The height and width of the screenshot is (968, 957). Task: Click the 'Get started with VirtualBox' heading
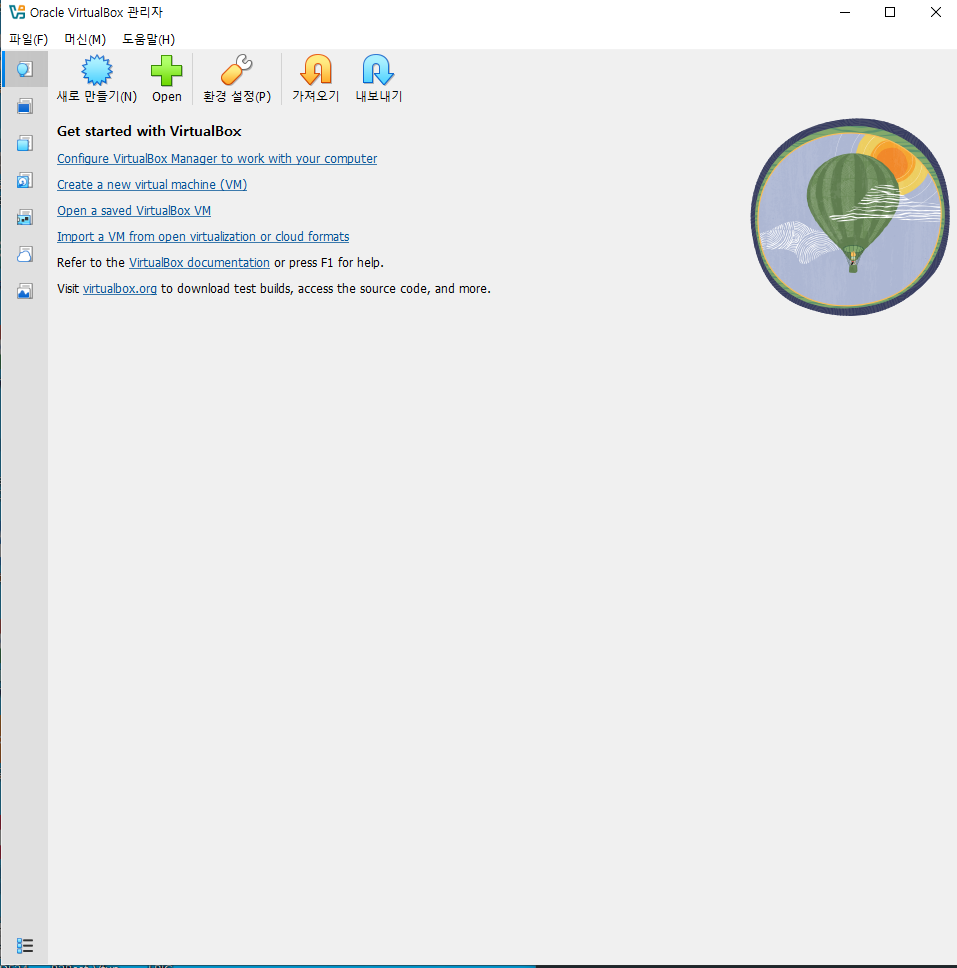(x=149, y=131)
